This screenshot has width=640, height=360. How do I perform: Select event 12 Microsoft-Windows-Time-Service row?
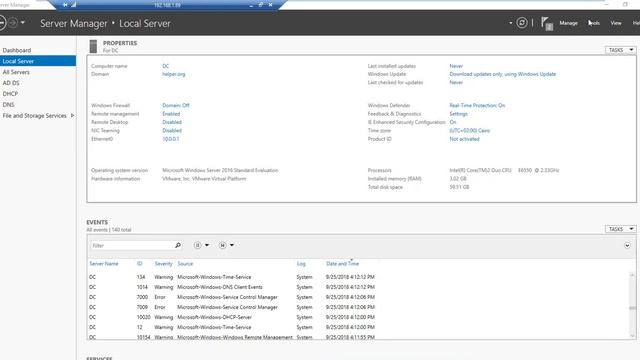click(232, 327)
